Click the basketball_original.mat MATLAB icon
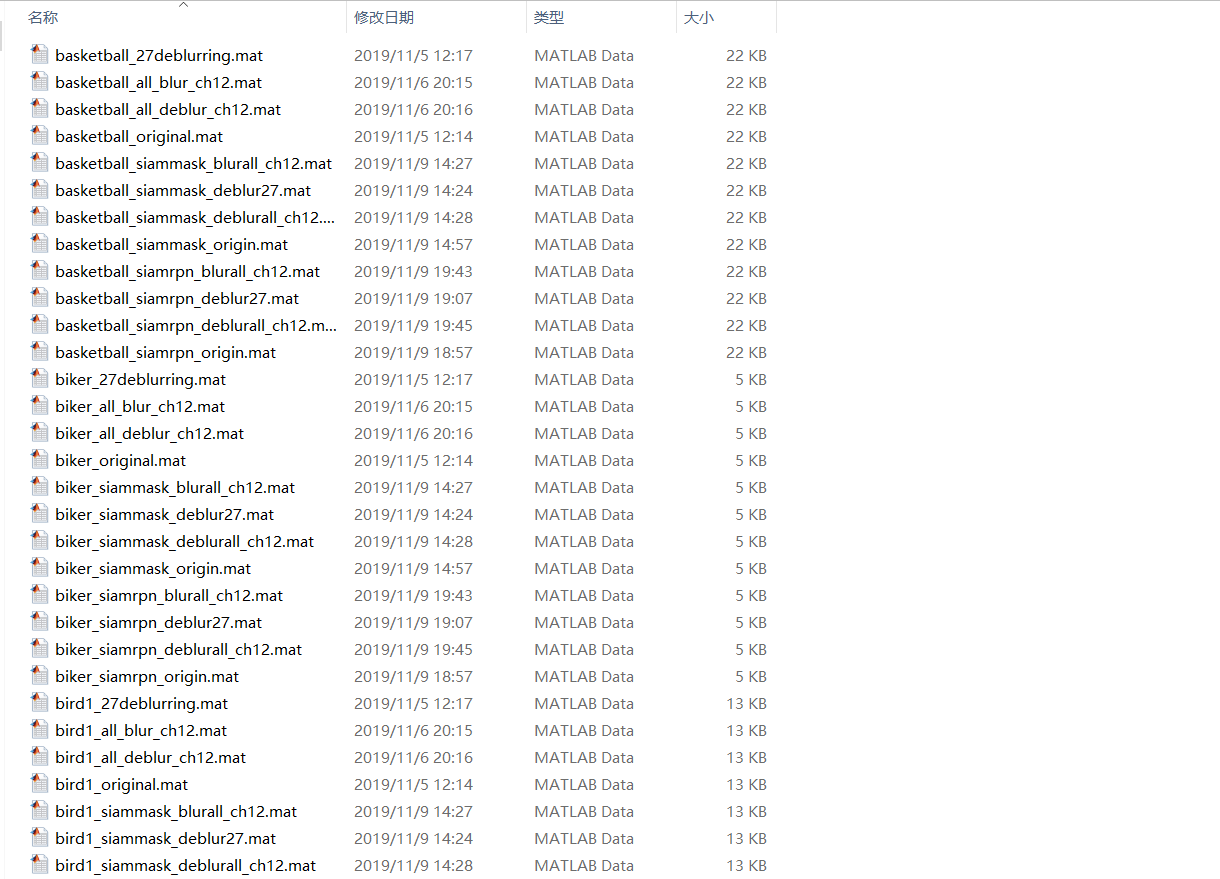This screenshot has height=879, width=1220. [39, 136]
